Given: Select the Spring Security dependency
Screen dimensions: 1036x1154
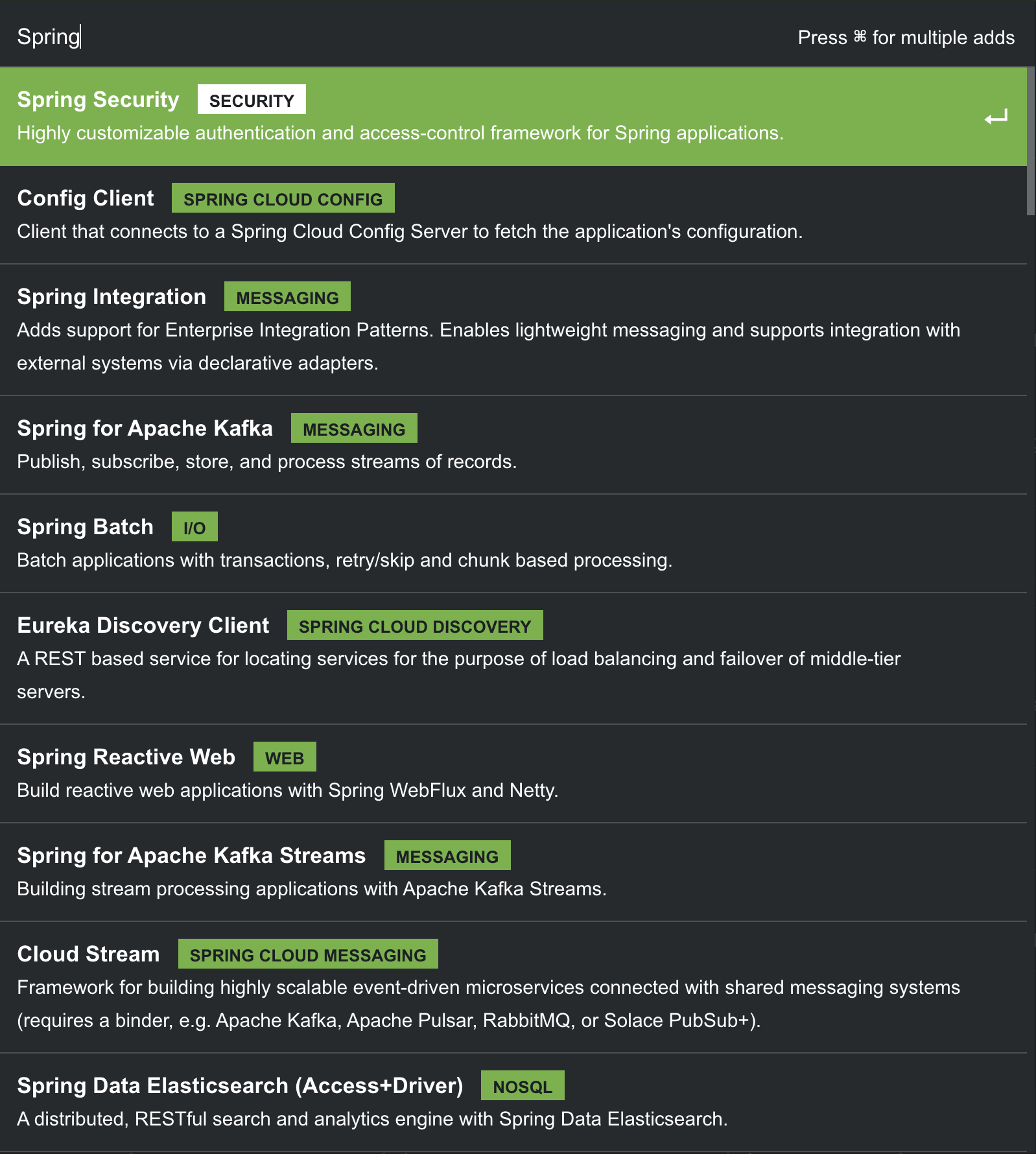Looking at the screenshot, I should (x=513, y=117).
